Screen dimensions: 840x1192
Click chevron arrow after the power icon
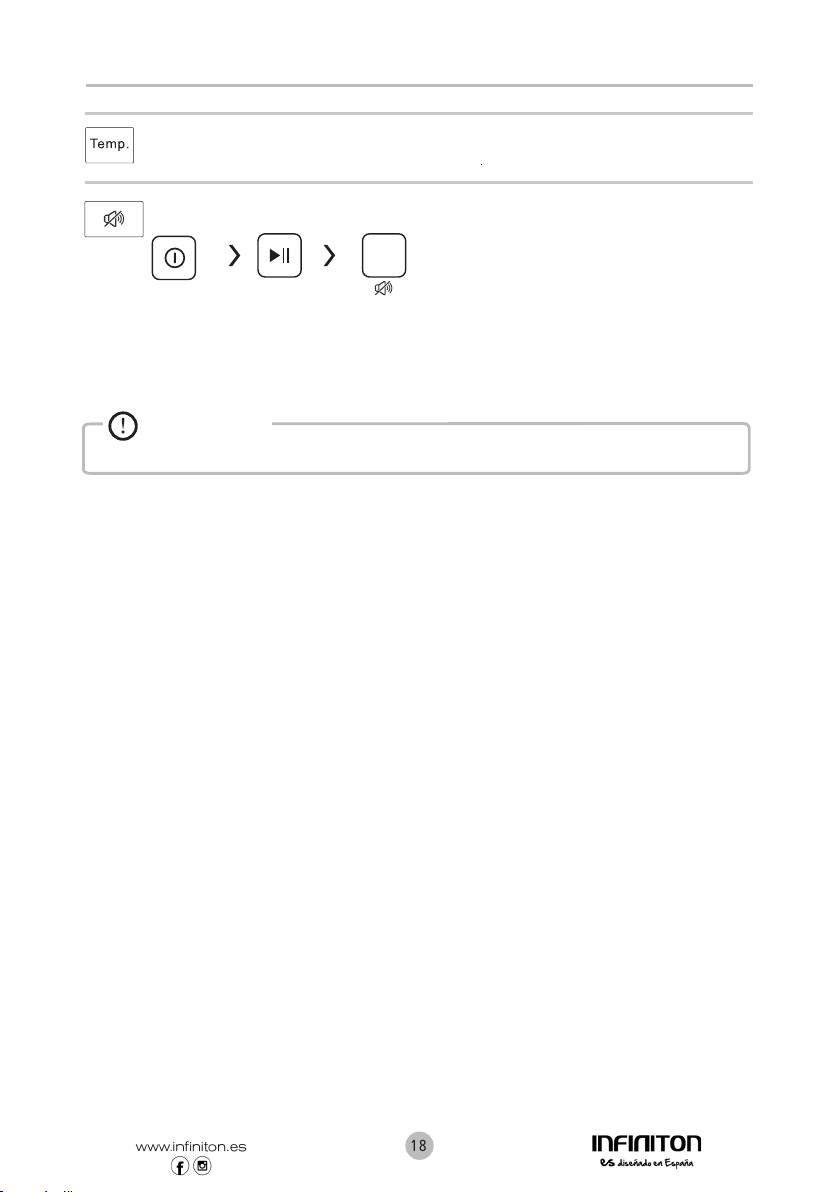click(234, 255)
